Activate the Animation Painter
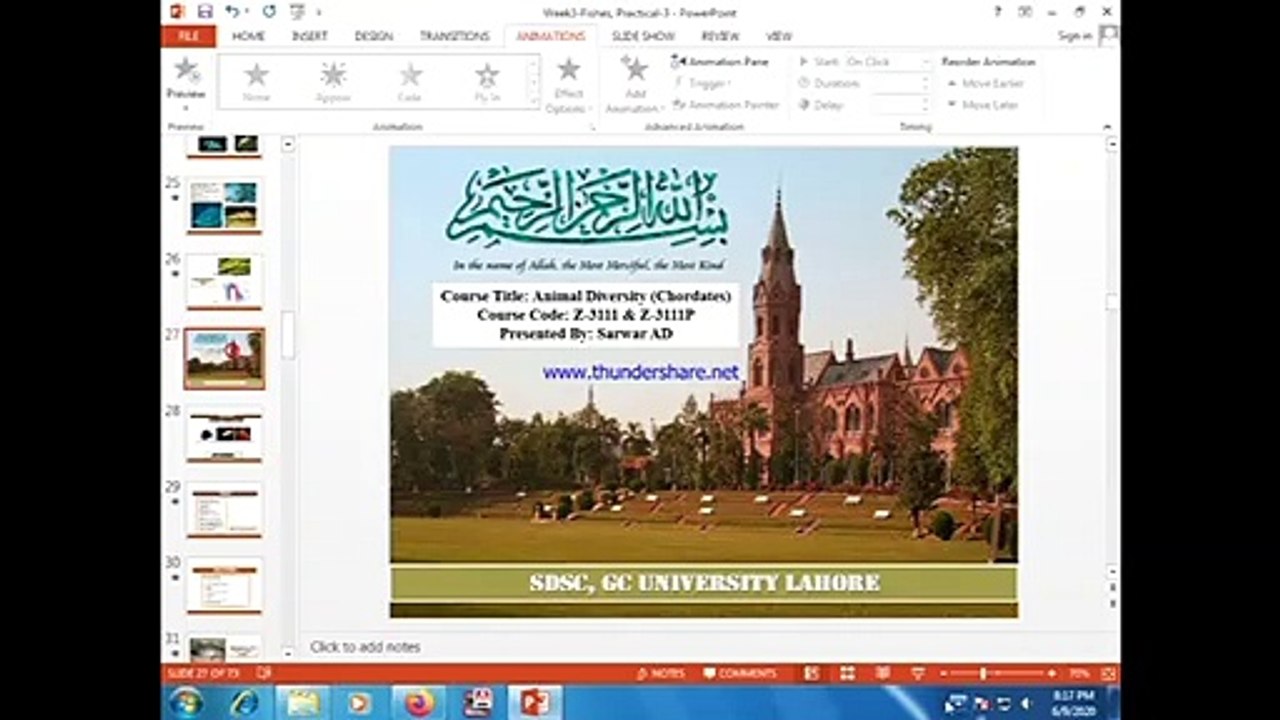 (726, 104)
